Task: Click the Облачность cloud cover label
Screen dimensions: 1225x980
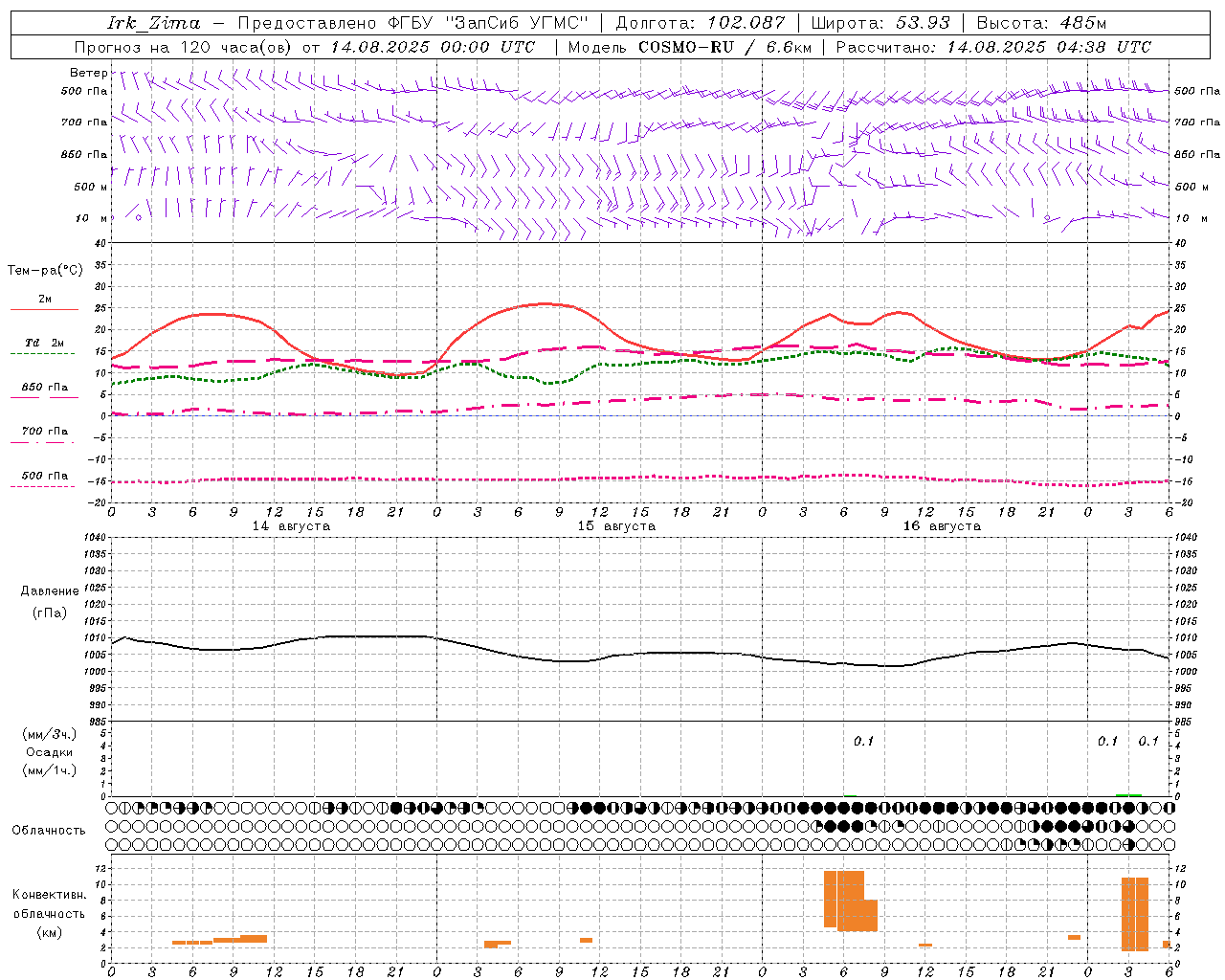Action: click(49, 830)
